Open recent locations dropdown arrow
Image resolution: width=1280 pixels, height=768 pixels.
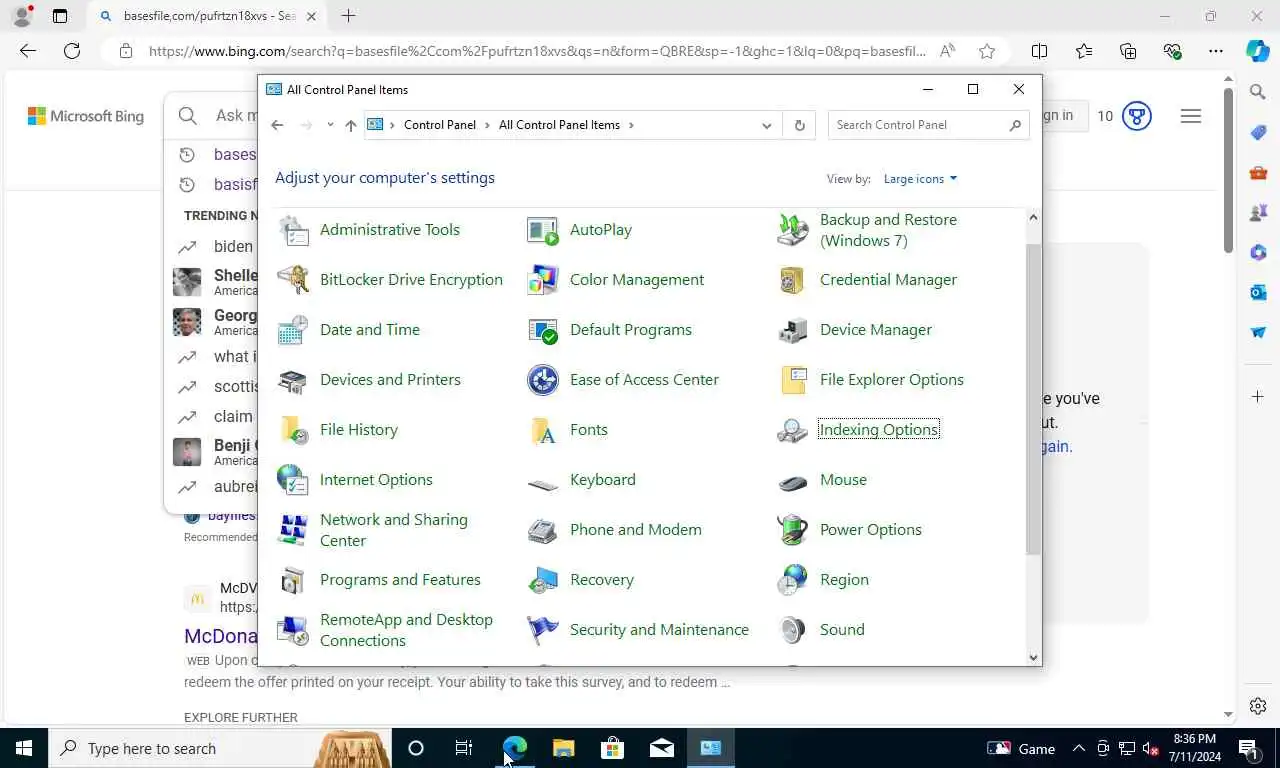tap(330, 125)
